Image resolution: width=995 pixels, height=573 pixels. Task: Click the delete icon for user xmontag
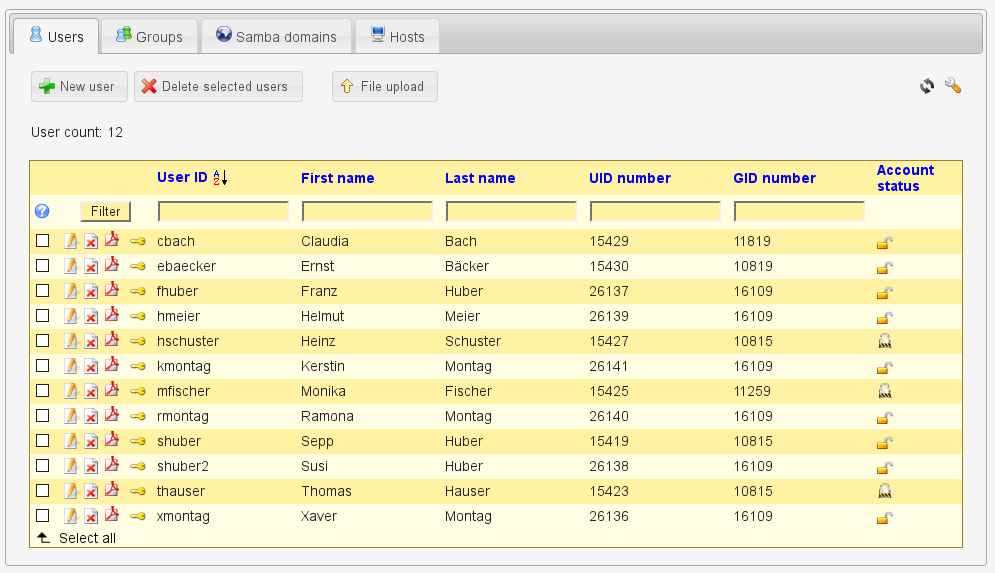tap(91, 516)
